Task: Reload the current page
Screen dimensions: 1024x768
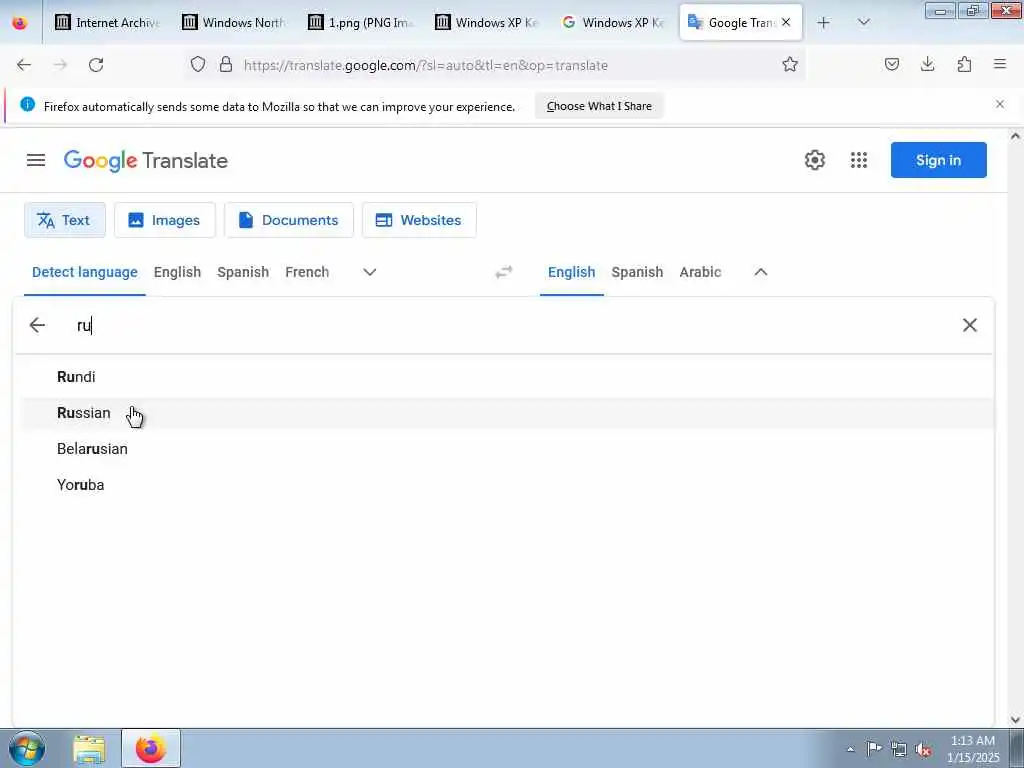Action: click(x=96, y=65)
